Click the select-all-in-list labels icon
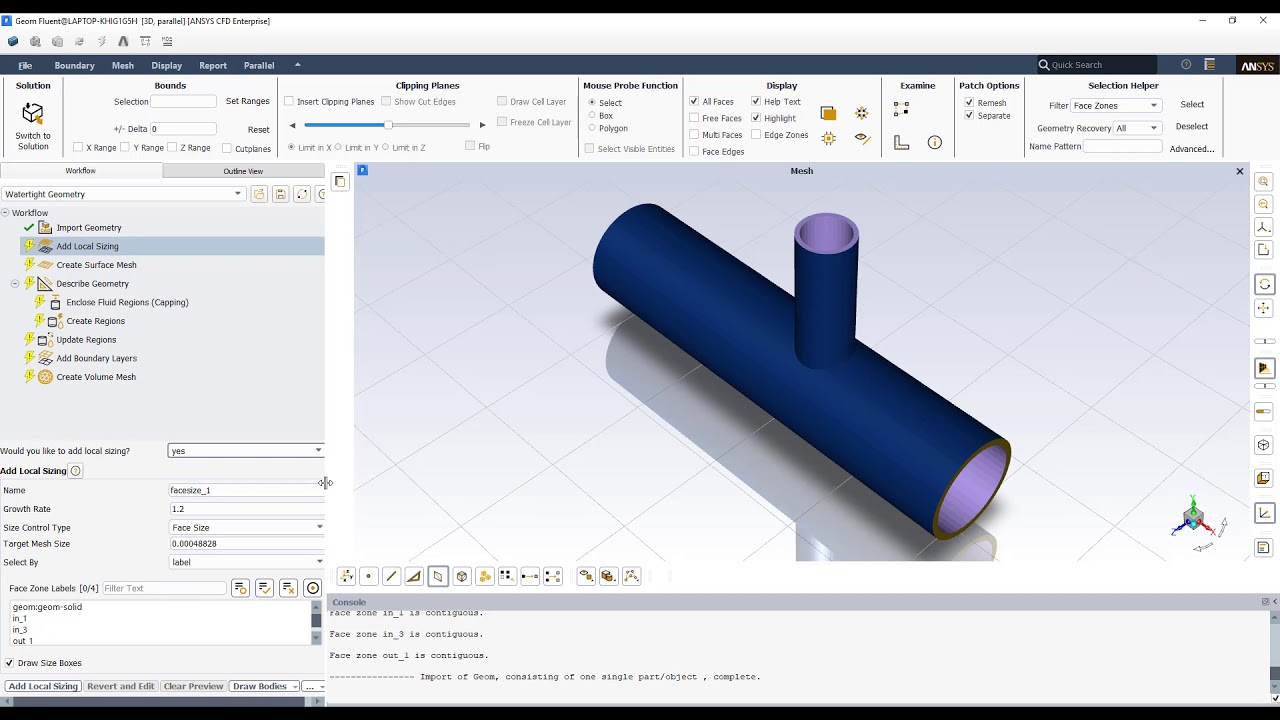Screen dimensions: 1280x720 click(x=240, y=588)
